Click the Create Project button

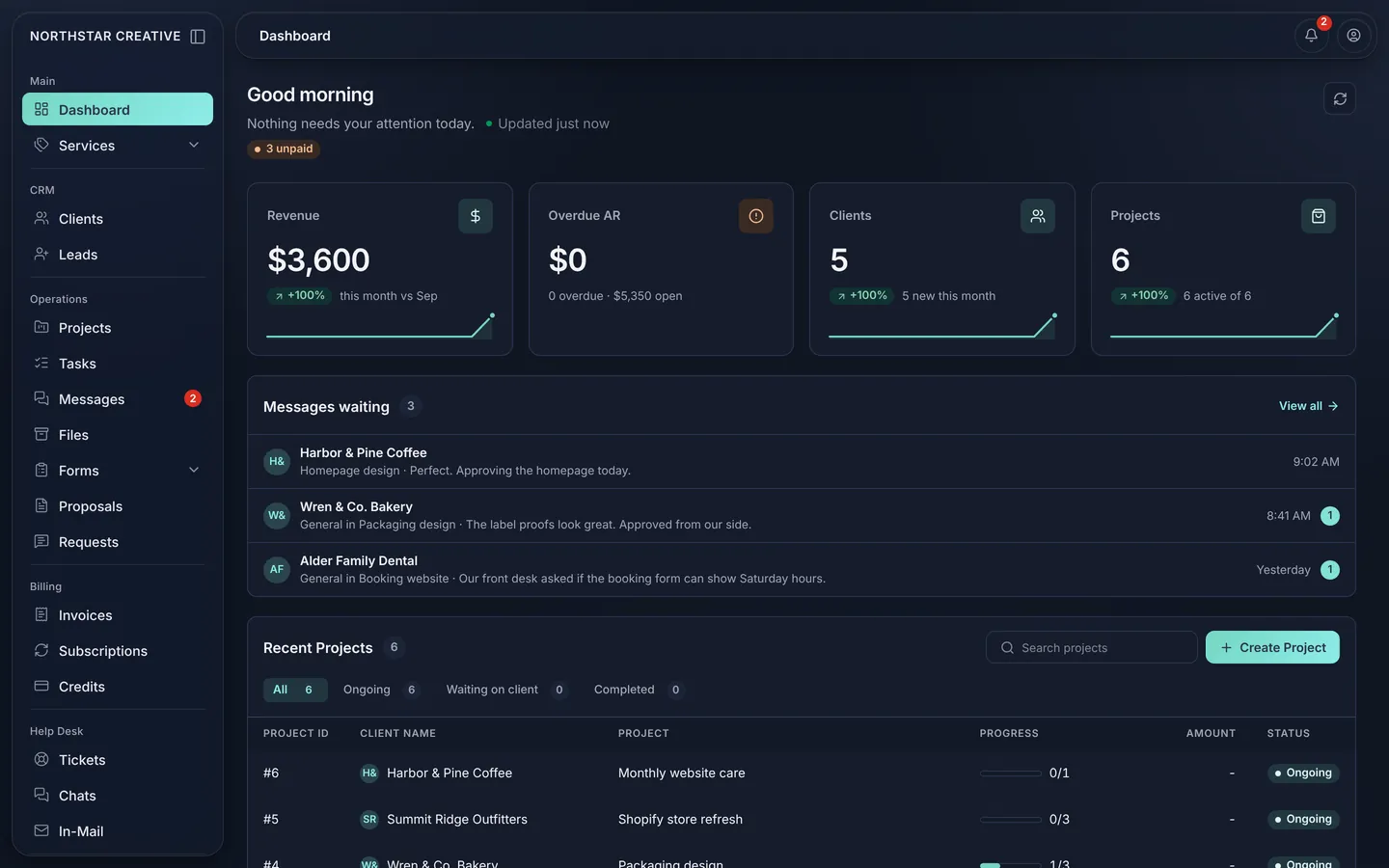click(x=1272, y=647)
